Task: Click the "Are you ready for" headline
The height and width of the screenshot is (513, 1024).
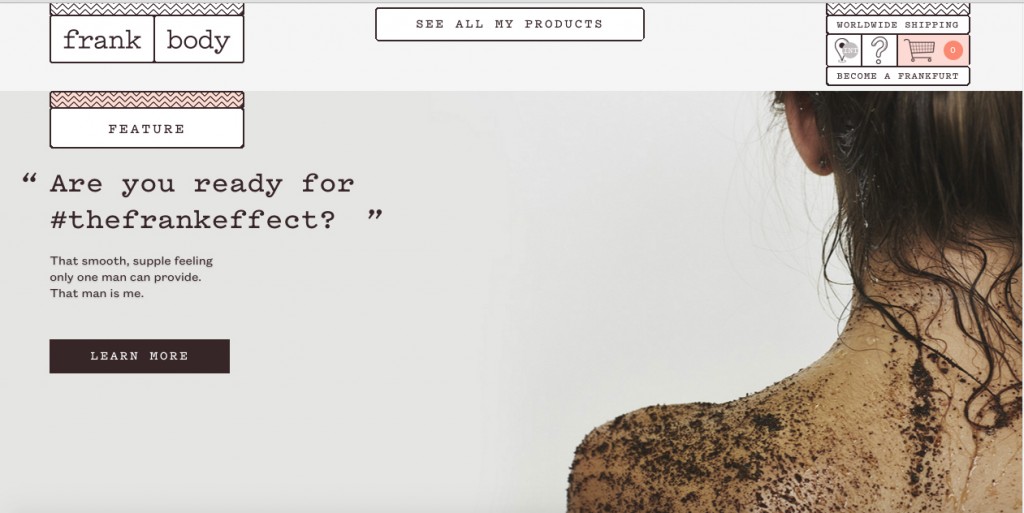Action: 202,184
